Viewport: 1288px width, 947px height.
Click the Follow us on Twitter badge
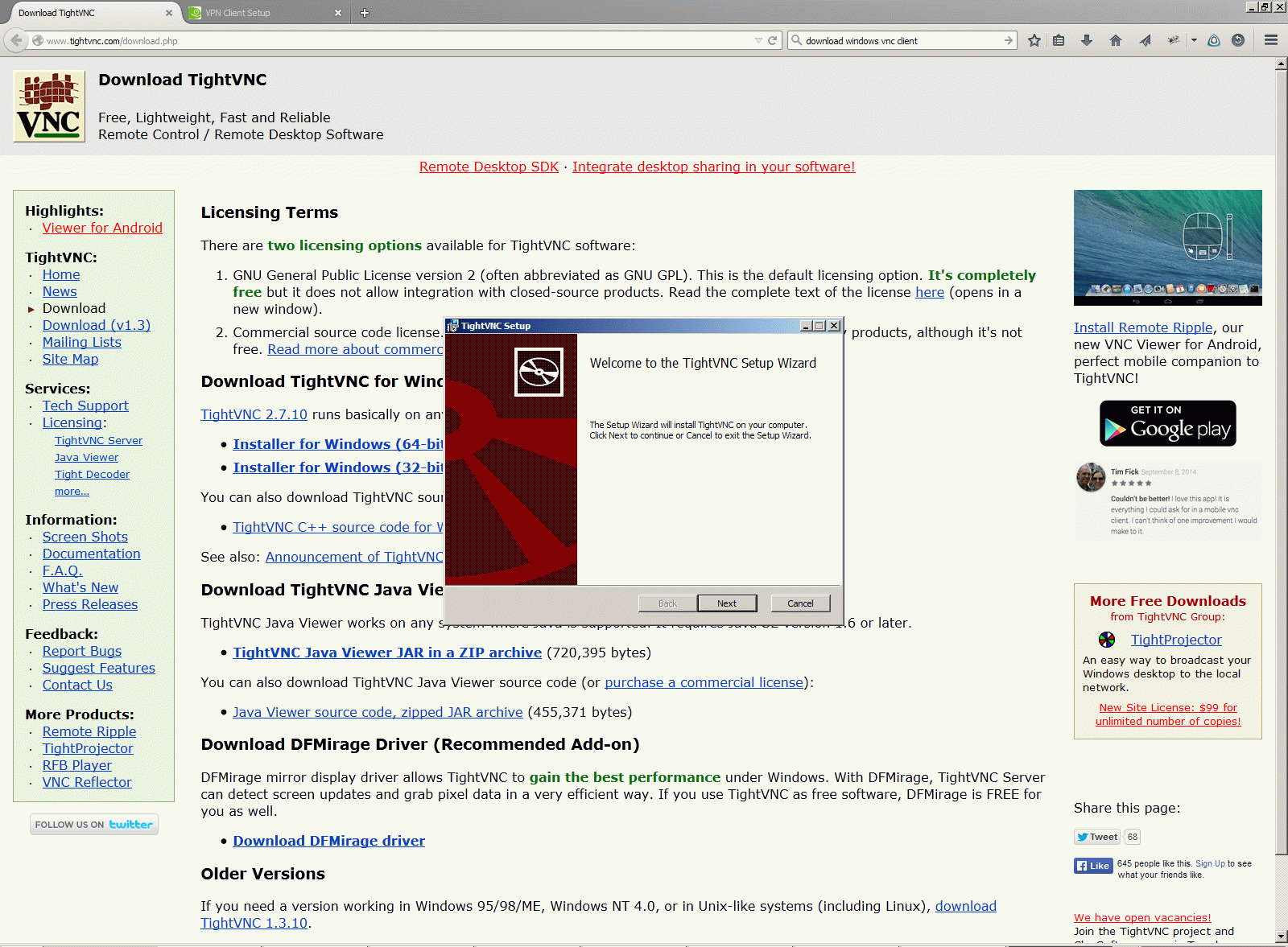[x=94, y=825]
